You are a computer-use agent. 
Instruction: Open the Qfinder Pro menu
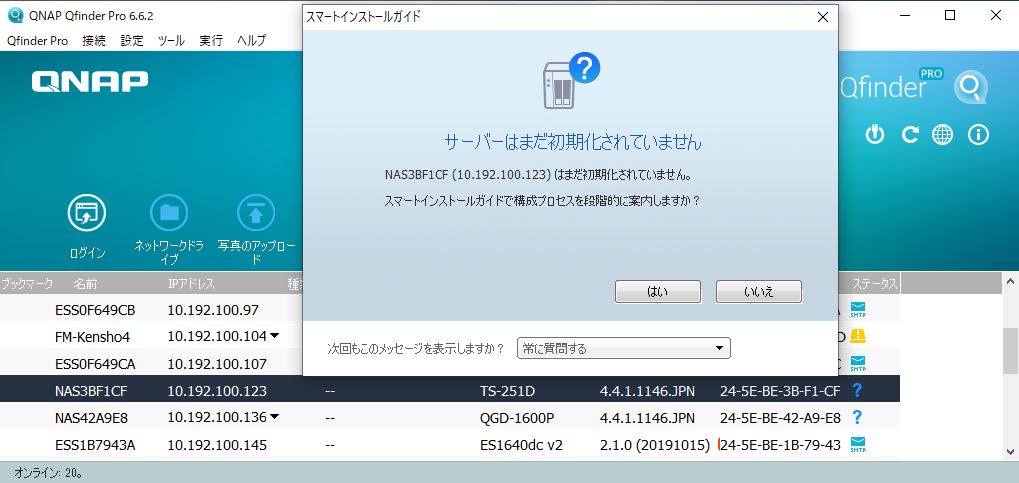pos(37,41)
